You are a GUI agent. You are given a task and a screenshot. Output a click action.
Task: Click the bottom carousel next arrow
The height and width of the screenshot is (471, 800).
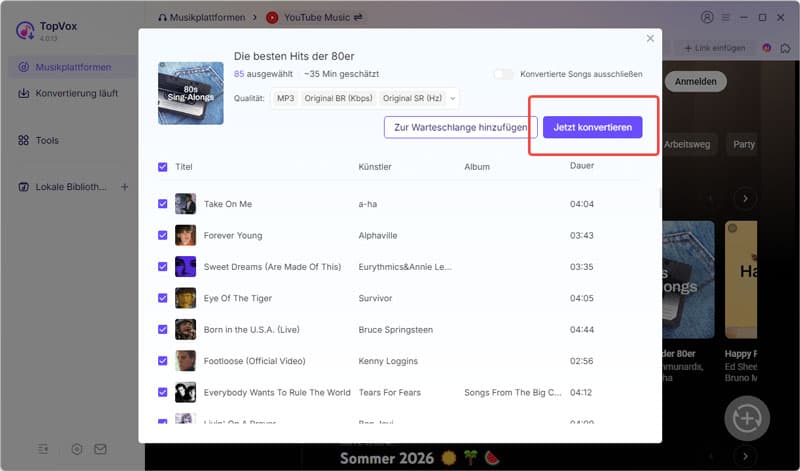coord(745,456)
